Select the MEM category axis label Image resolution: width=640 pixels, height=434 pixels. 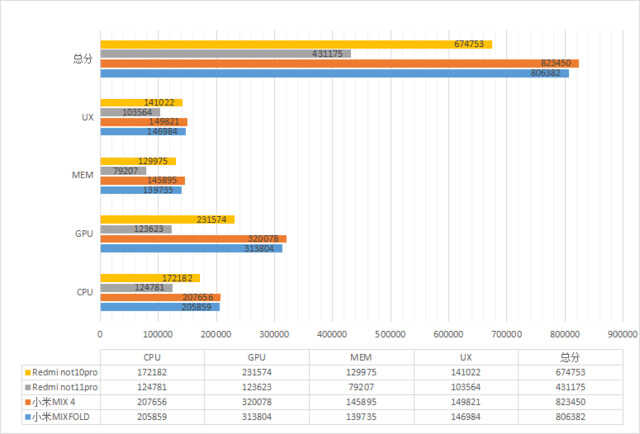point(82,175)
